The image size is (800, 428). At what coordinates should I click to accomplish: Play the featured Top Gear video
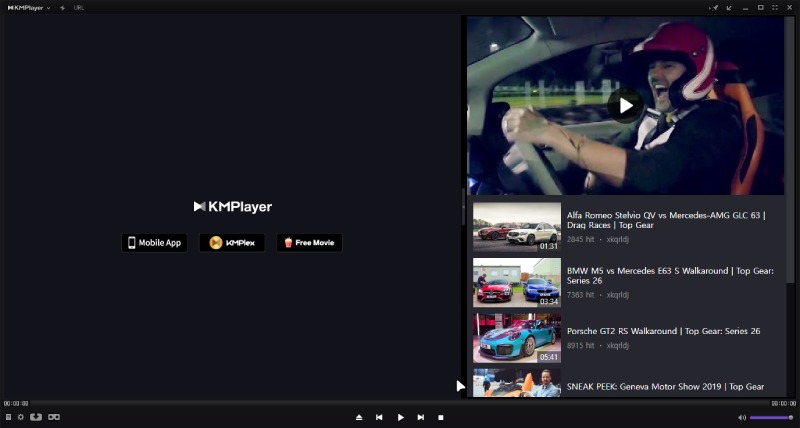point(625,106)
